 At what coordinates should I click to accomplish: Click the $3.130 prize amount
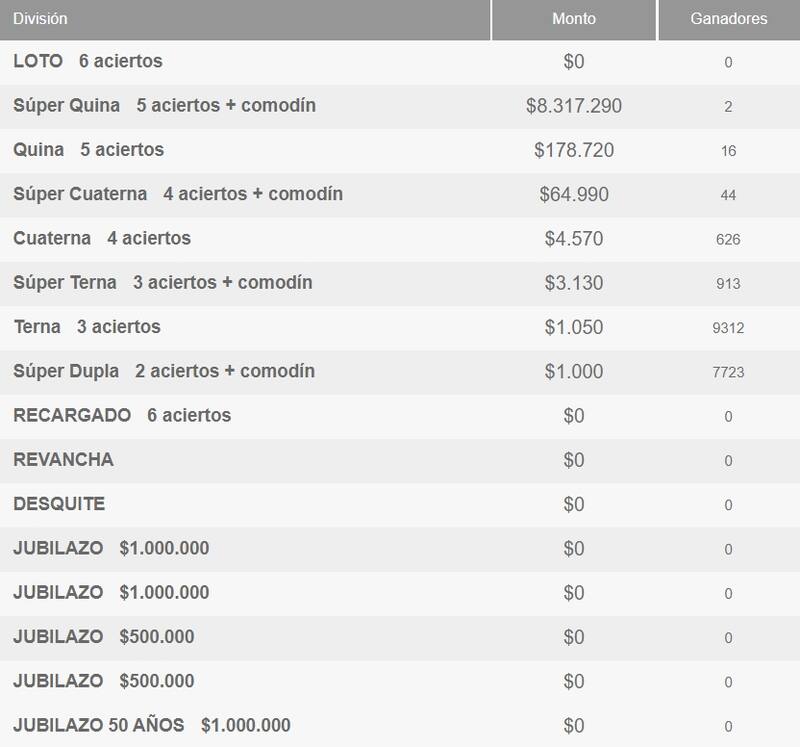[574, 283]
